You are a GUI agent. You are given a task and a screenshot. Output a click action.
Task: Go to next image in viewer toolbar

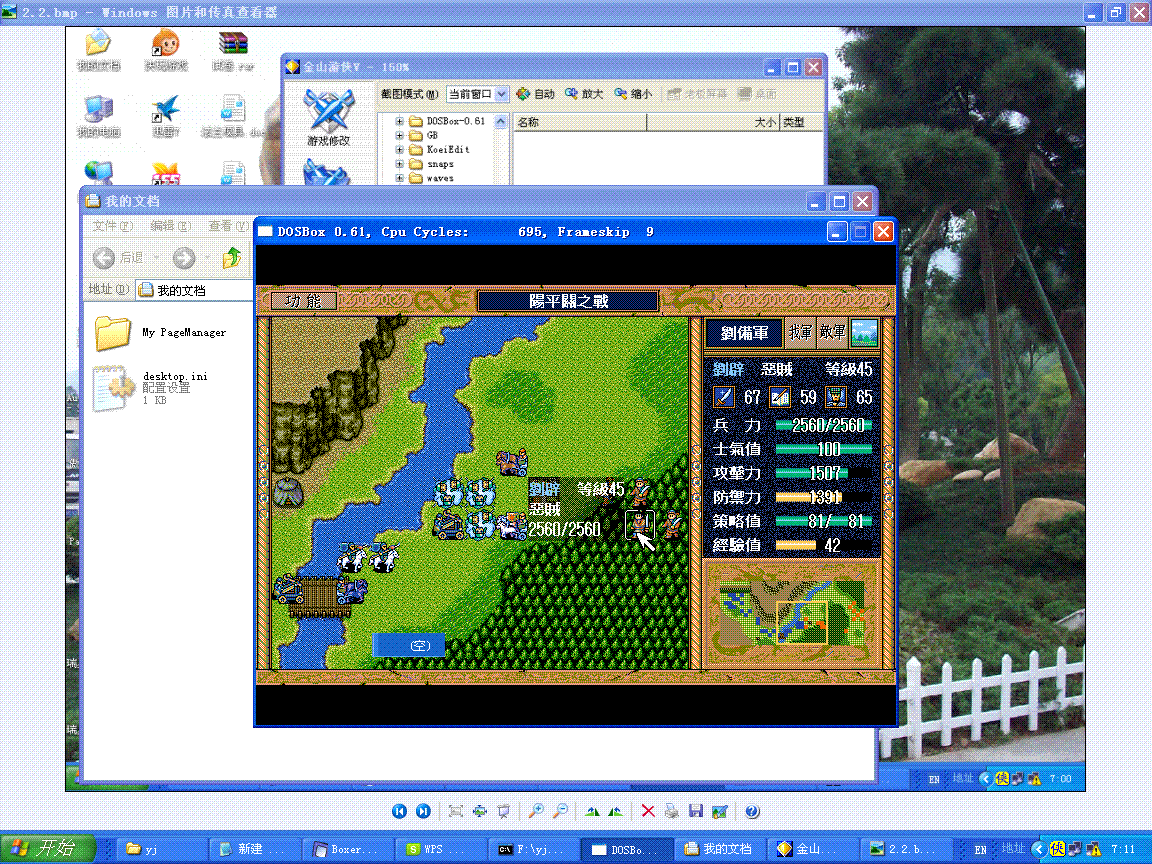point(423,811)
